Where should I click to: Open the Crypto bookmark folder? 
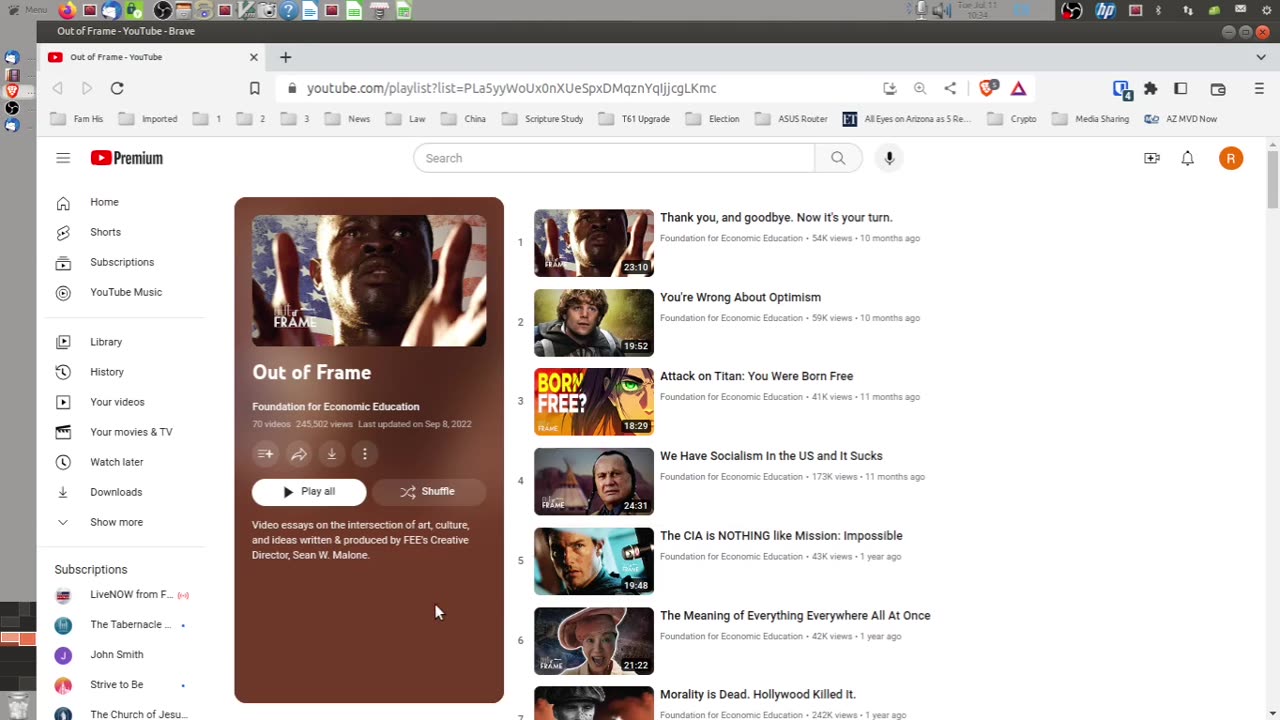pos(1012,119)
